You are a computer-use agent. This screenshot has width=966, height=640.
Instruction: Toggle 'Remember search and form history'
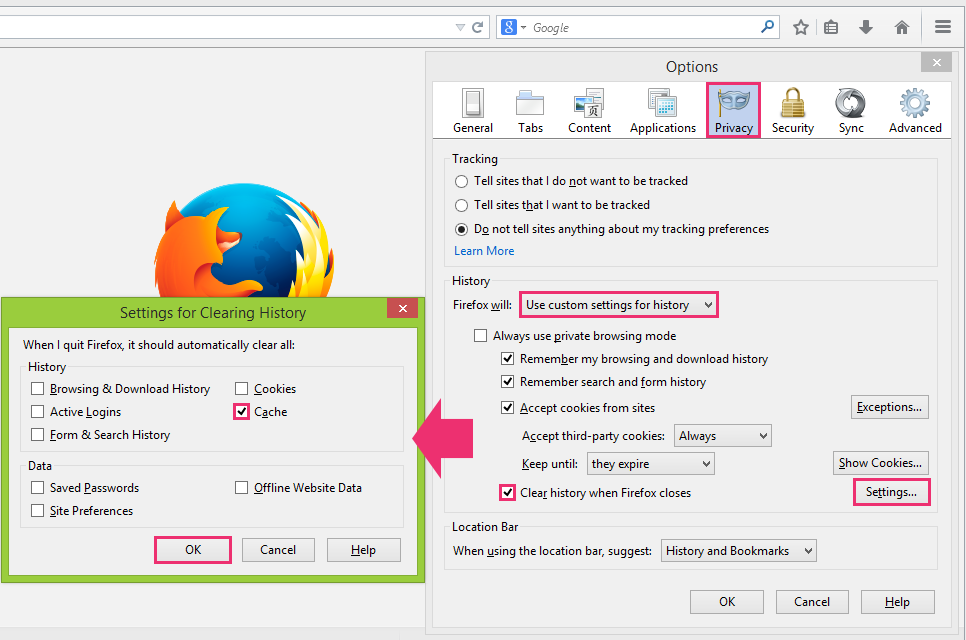pos(604,382)
